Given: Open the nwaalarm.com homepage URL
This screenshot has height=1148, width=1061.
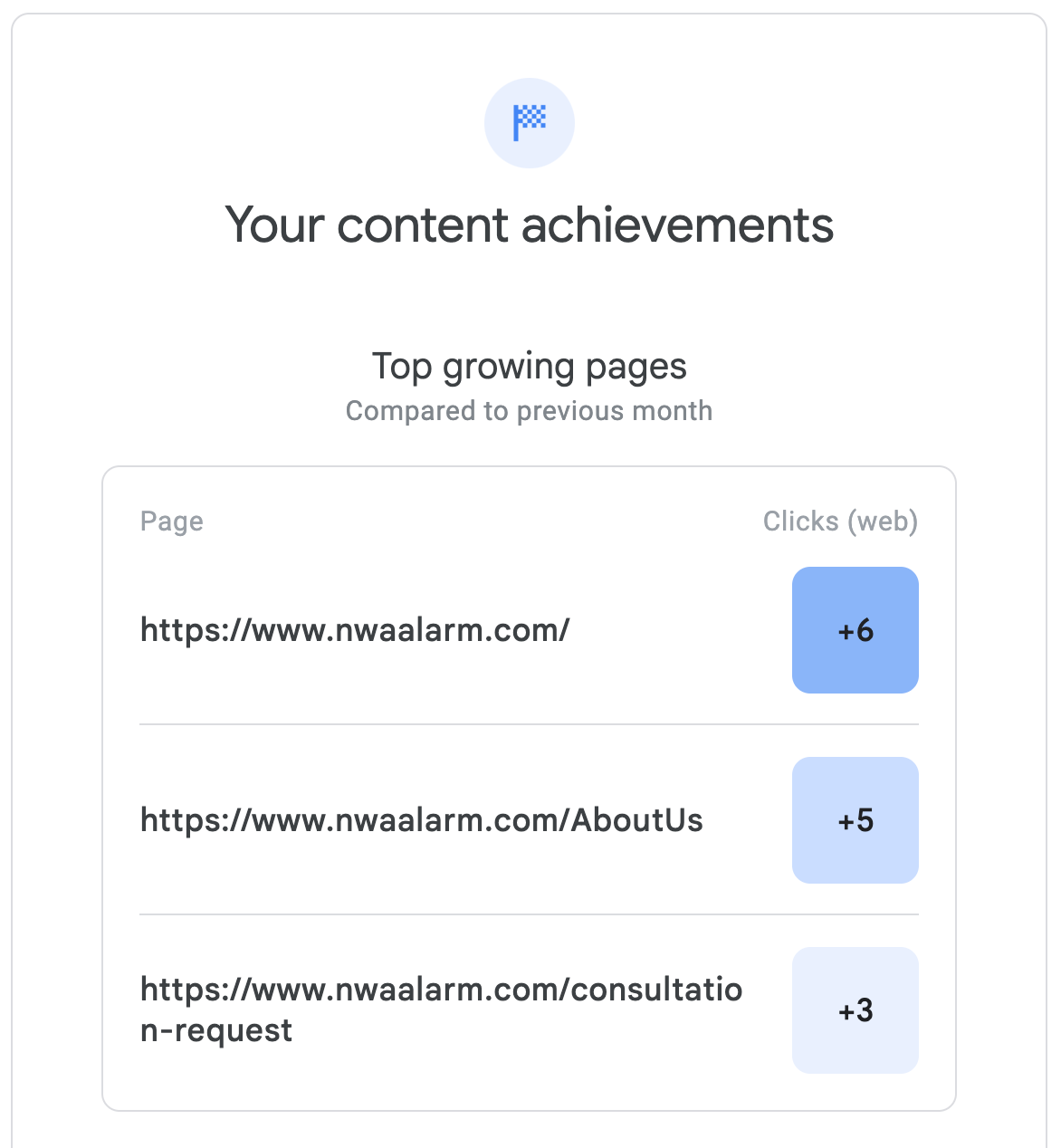Looking at the screenshot, I should pyautogui.click(x=355, y=630).
